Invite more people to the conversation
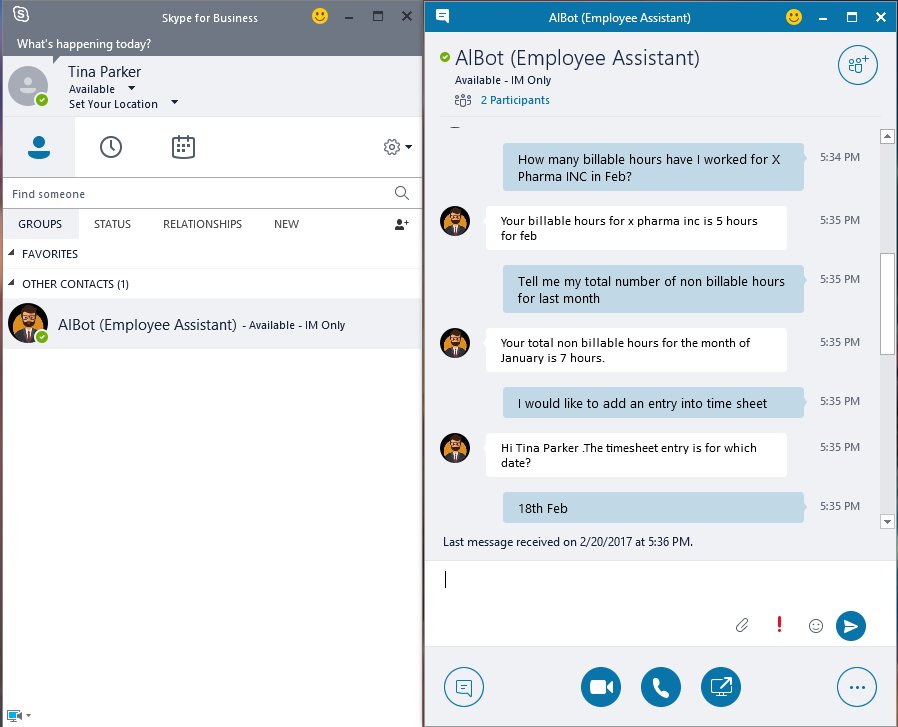The image size is (898, 727). [x=857, y=65]
